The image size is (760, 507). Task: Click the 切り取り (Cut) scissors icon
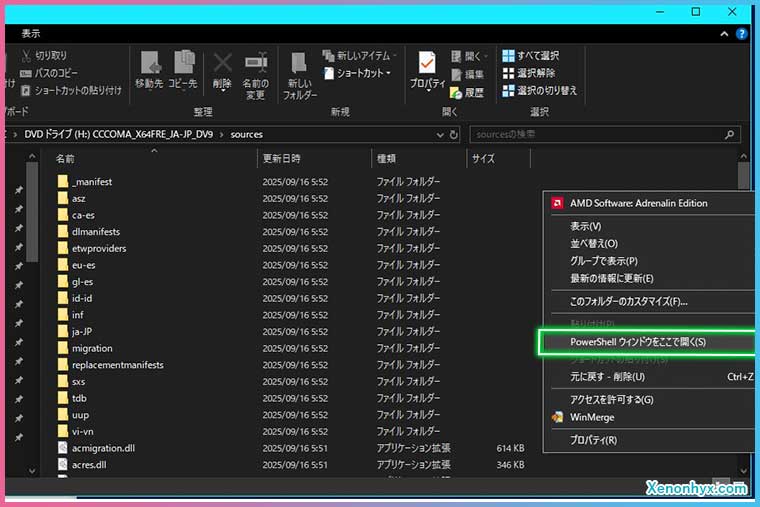[x=27, y=56]
